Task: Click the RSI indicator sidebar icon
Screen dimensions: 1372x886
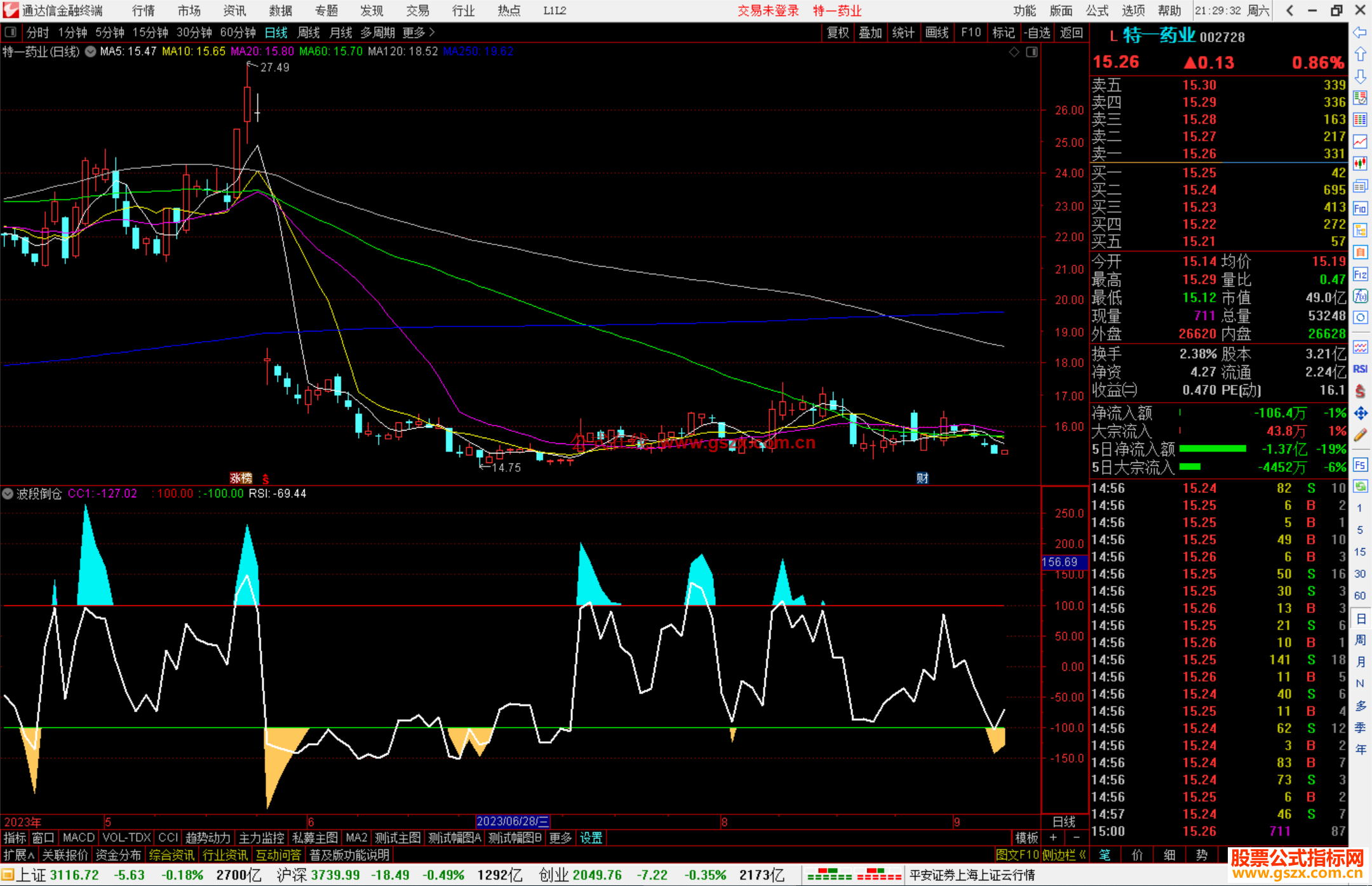Action: (1360, 369)
